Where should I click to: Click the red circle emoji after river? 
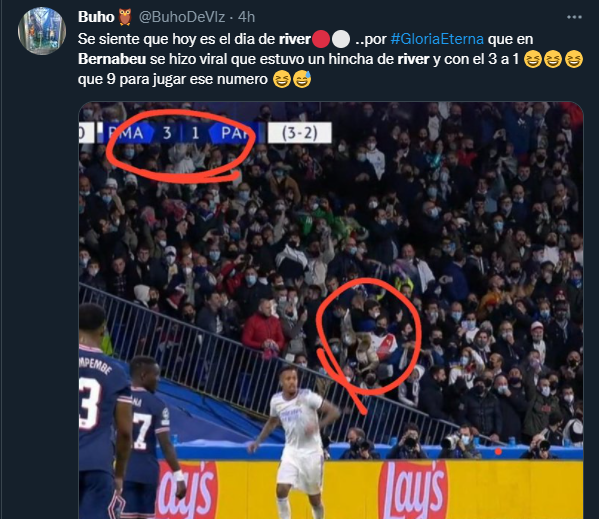coord(321,39)
